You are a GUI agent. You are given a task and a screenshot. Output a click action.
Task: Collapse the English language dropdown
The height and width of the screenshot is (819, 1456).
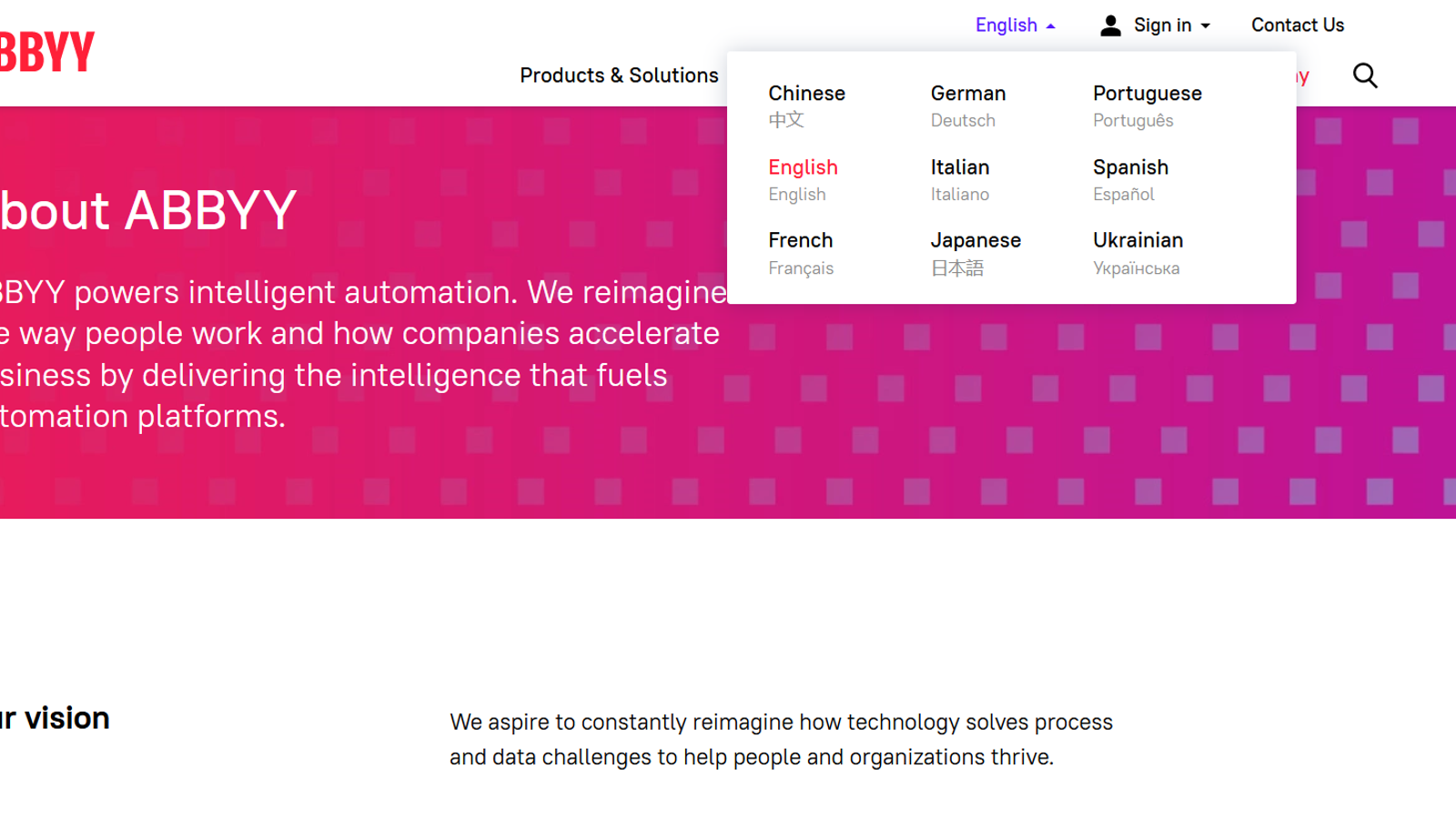(x=1015, y=25)
